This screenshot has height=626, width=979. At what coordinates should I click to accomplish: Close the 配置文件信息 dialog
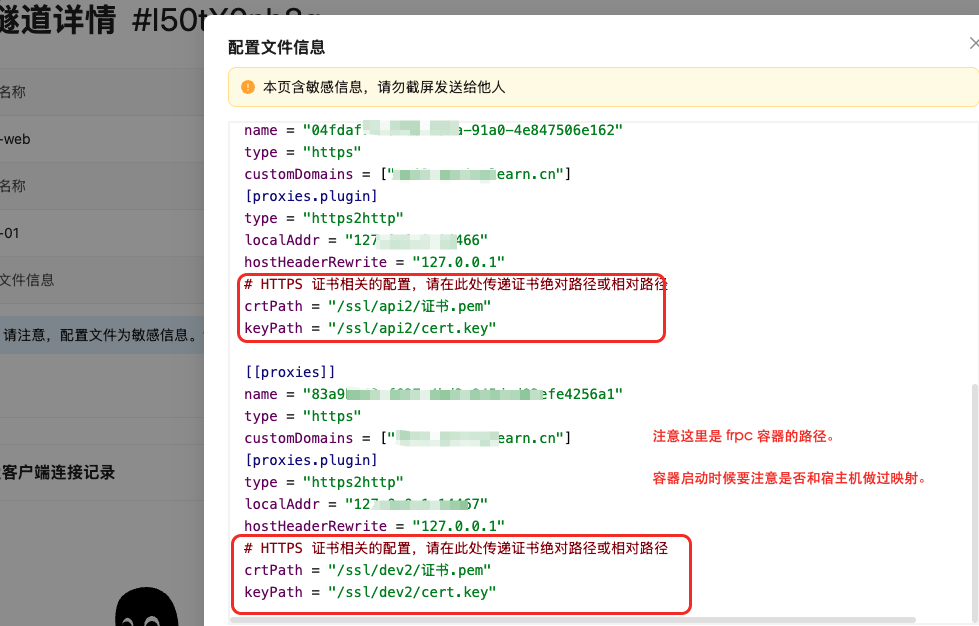973,44
